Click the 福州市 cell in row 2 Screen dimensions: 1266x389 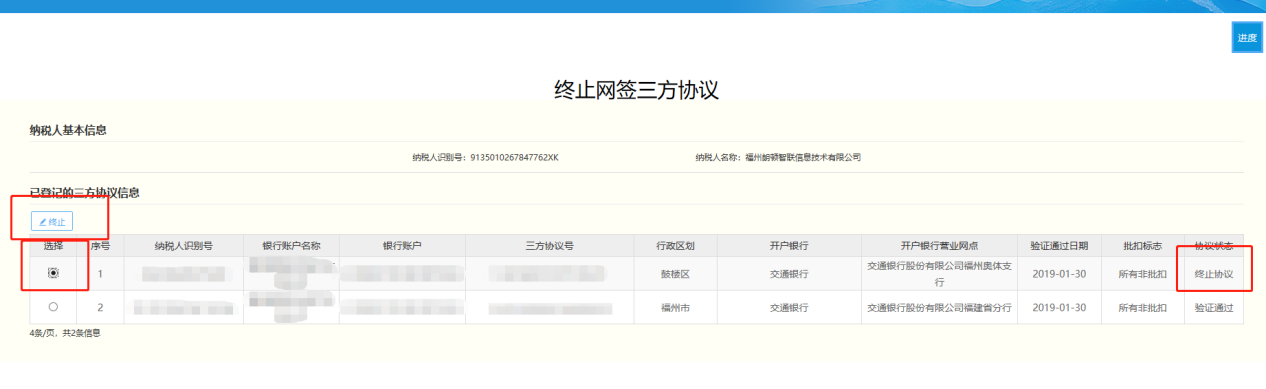pos(675,307)
